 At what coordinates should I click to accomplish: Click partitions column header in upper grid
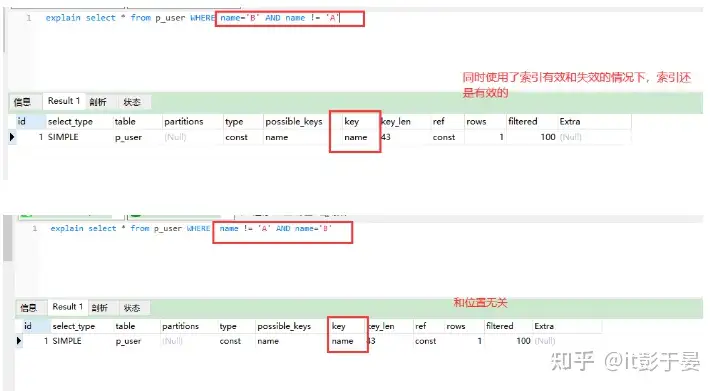(x=192, y=121)
